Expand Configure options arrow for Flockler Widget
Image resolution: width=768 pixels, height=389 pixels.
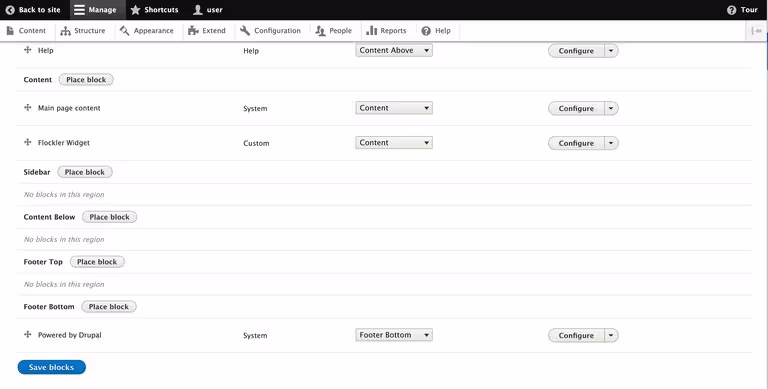[611, 143]
